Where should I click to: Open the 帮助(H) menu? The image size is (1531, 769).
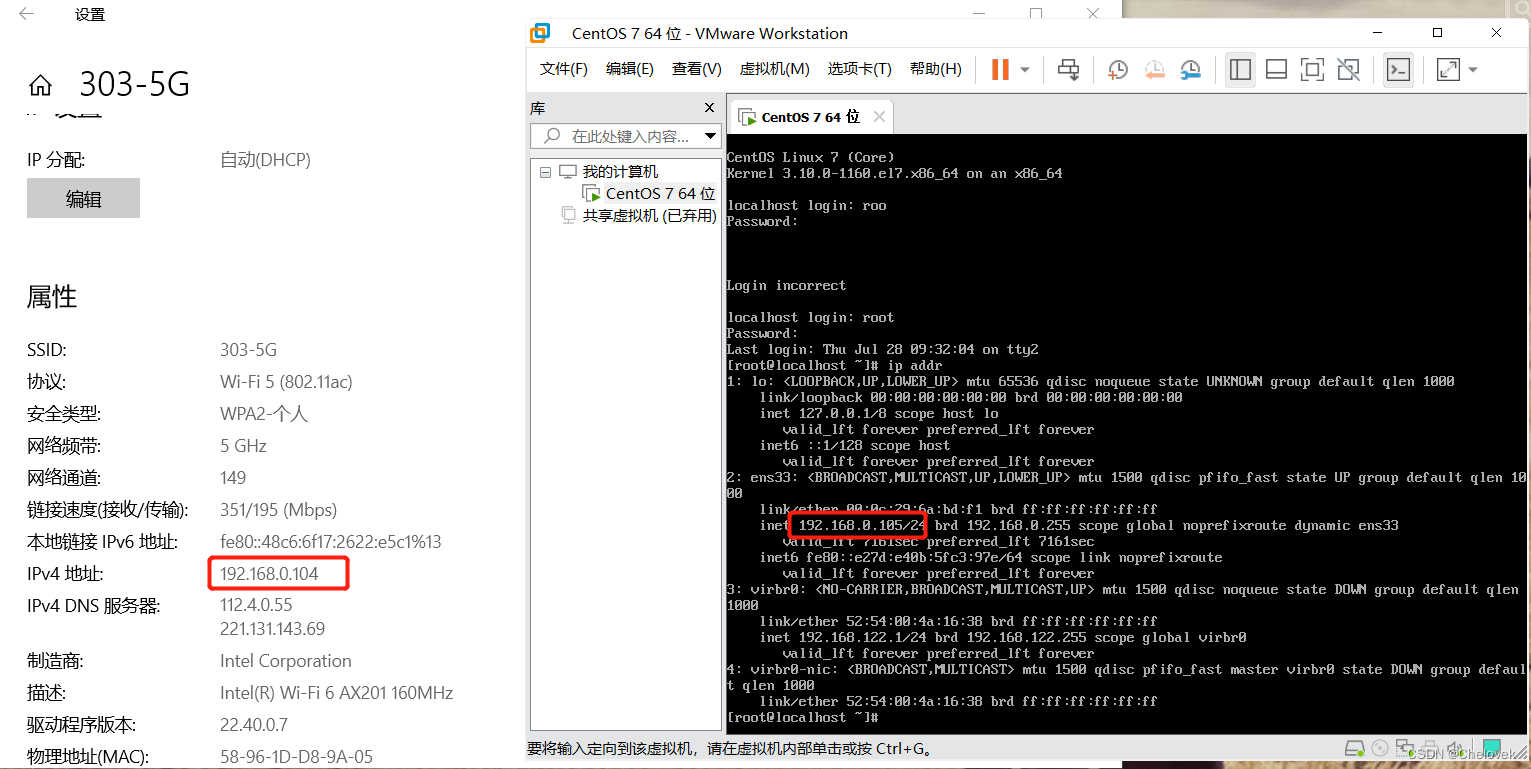point(936,69)
